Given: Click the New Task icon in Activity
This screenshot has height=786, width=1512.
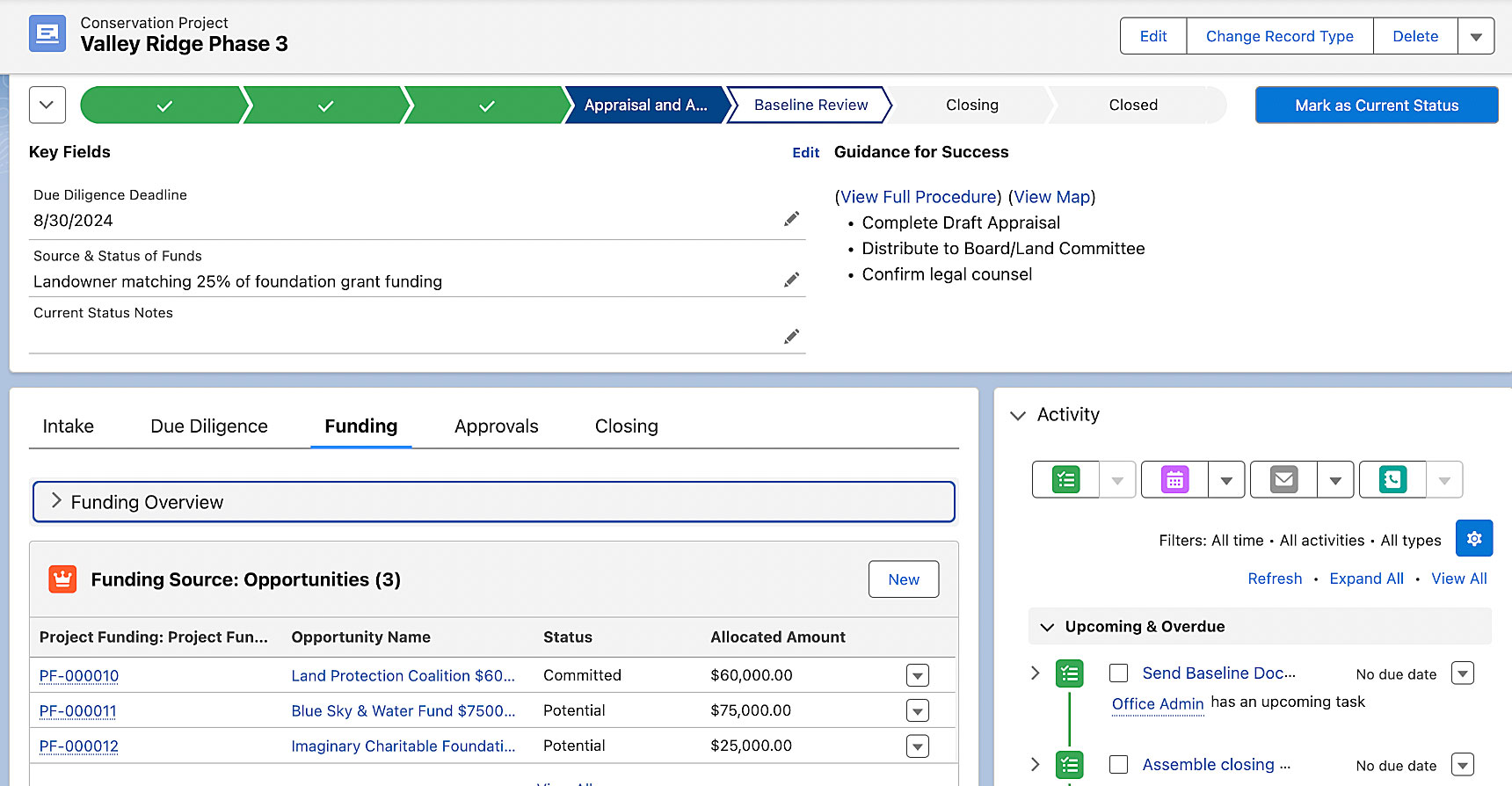Looking at the screenshot, I should pyautogui.click(x=1065, y=480).
